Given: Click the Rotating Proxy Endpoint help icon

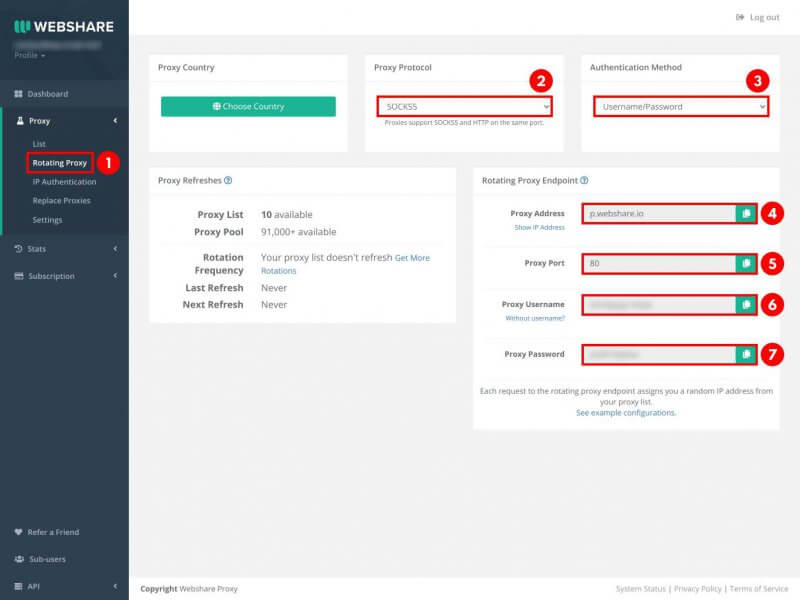Looking at the screenshot, I should 584,180.
